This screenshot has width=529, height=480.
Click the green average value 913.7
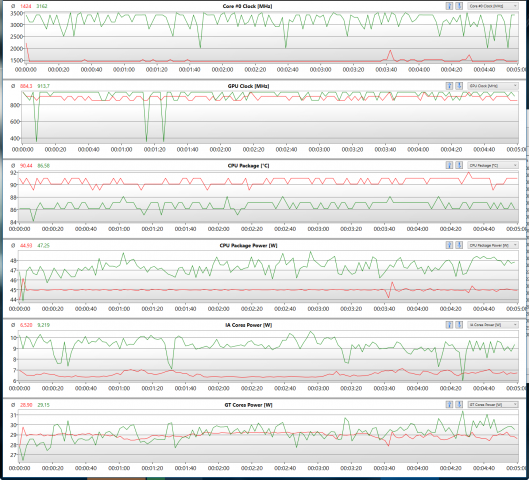44,86
